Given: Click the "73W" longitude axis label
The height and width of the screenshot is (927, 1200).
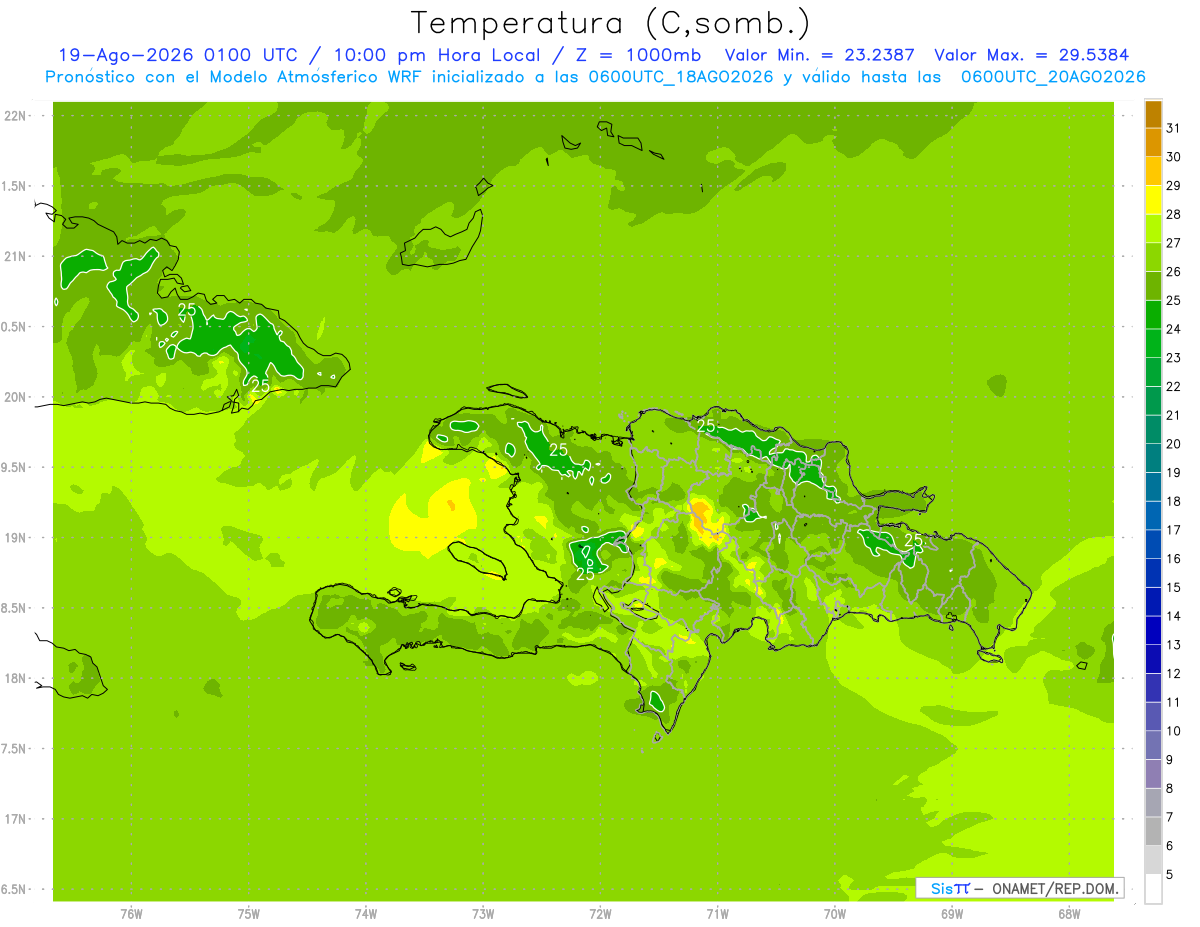Looking at the screenshot, I should point(483,914).
